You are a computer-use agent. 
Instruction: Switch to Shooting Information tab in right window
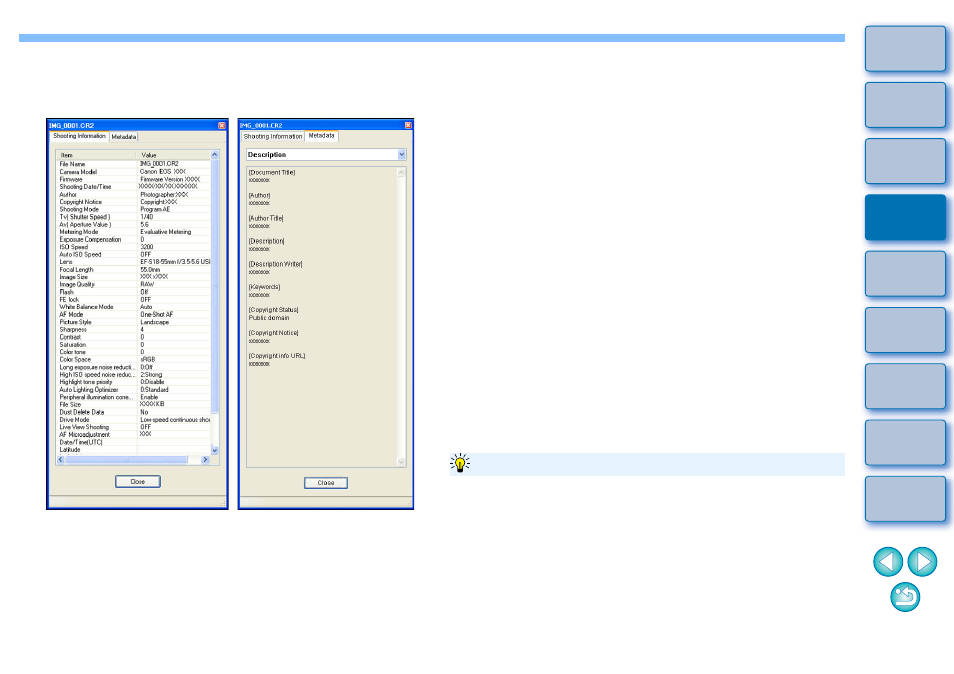pos(273,137)
